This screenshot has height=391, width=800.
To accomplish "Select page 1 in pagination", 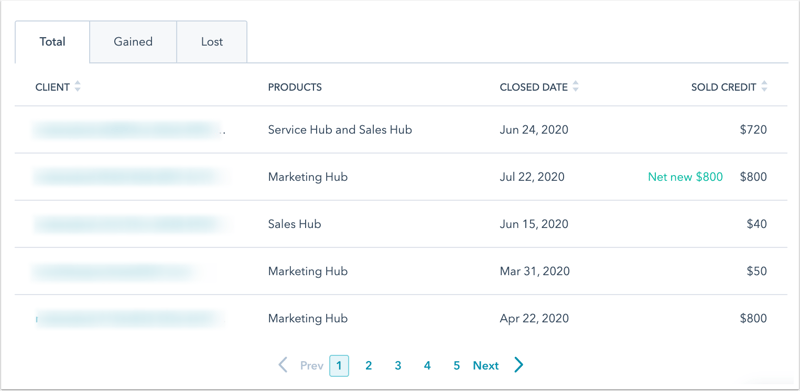I will coord(339,365).
